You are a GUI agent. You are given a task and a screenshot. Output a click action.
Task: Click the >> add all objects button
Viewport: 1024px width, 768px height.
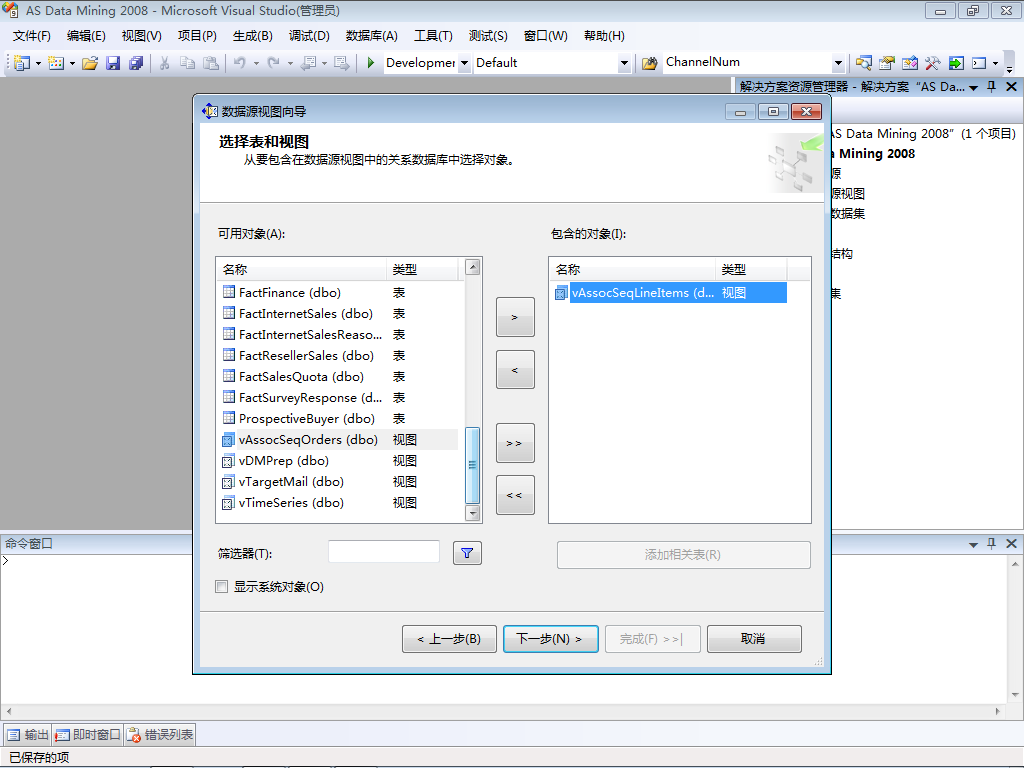pos(515,443)
